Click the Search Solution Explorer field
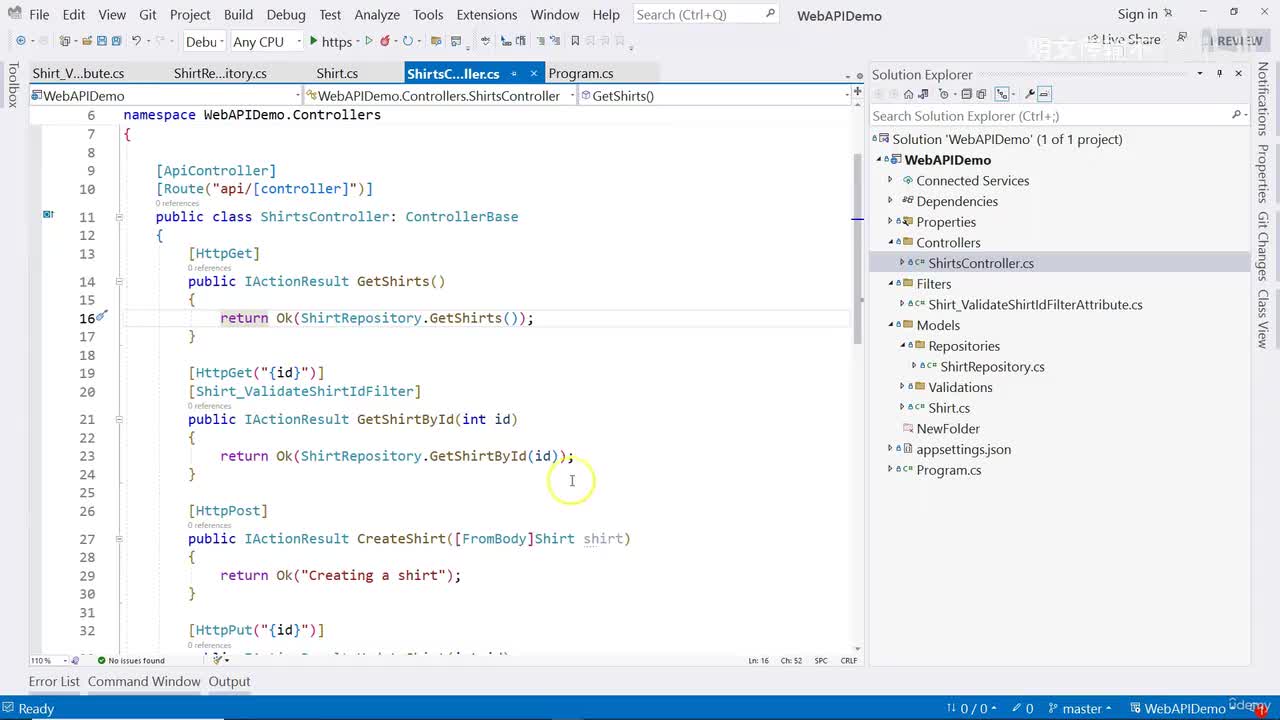This screenshot has height=720, width=1280. pyautogui.click(x=1059, y=116)
